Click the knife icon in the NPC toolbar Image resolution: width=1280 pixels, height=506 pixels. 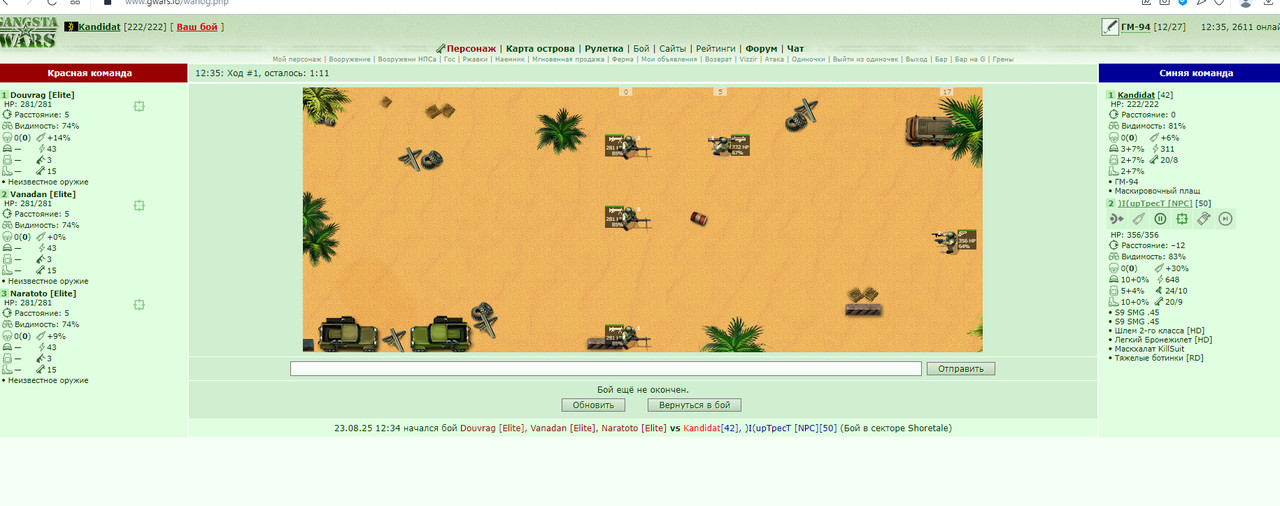1139,219
